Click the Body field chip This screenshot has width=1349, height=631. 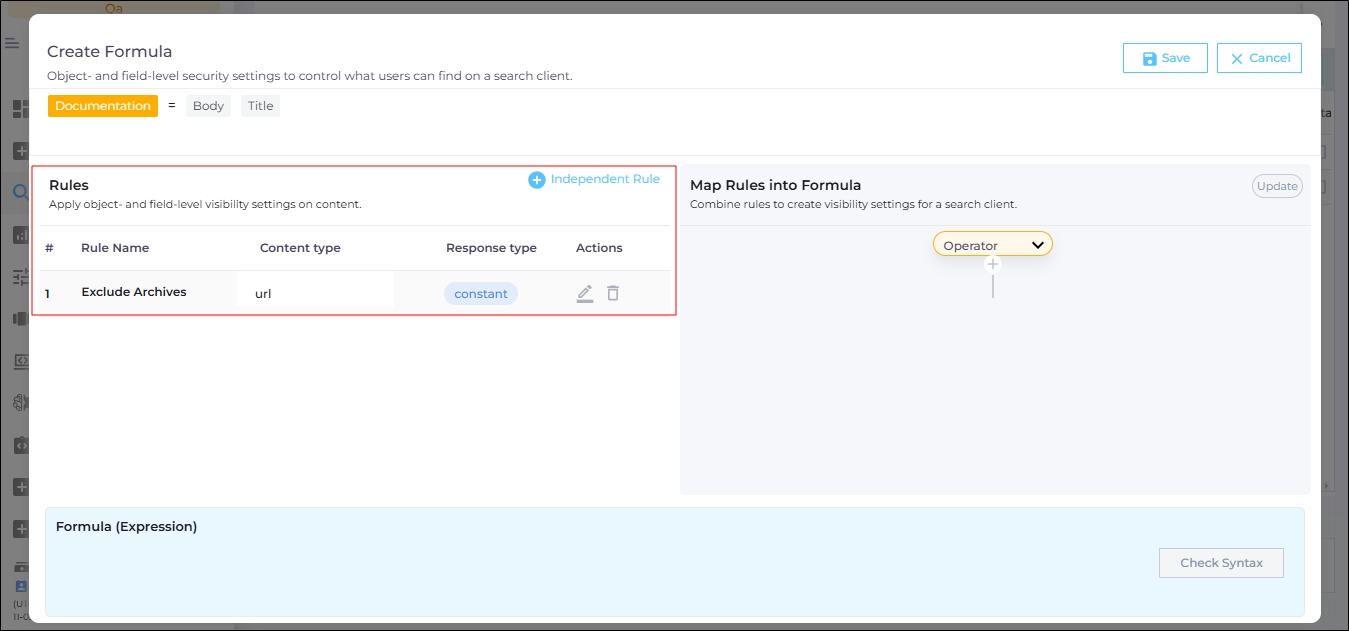click(208, 106)
